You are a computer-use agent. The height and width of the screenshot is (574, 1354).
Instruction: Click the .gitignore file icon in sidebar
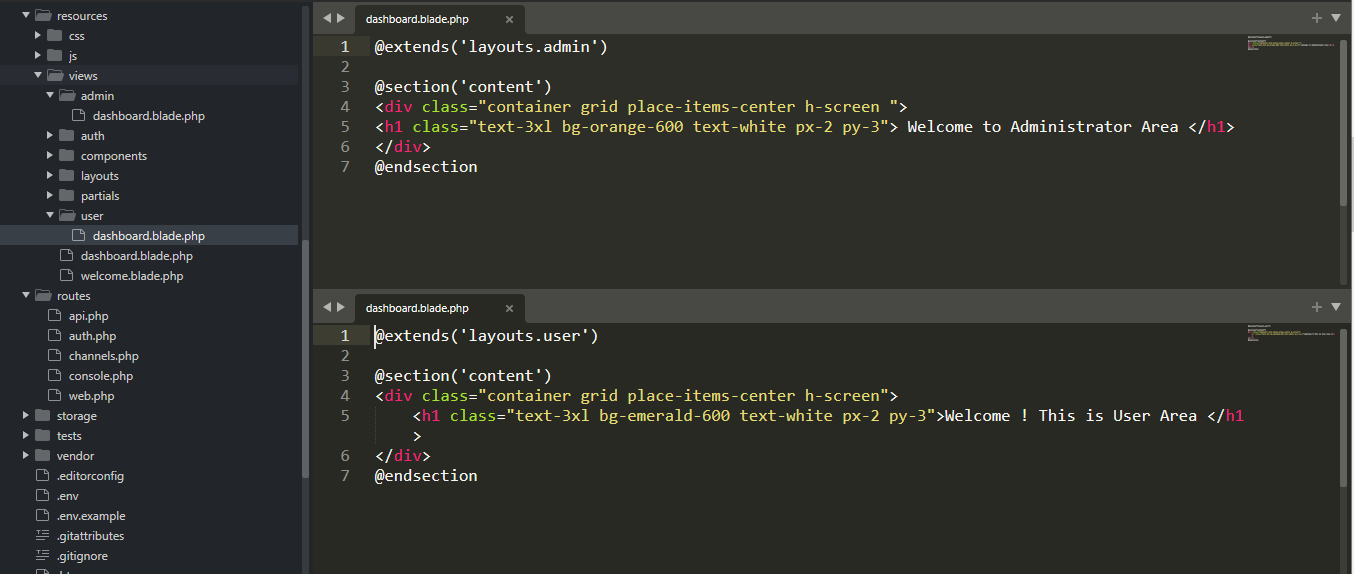pyautogui.click(x=42, y=555)
